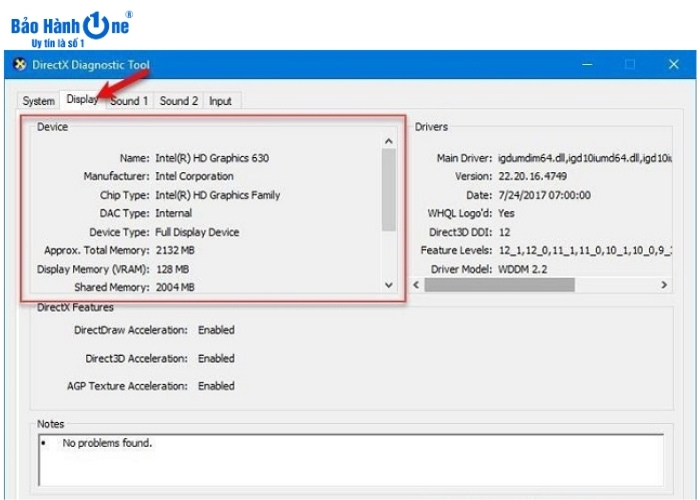Click the 'Full Display Device' value

(197, 232)
